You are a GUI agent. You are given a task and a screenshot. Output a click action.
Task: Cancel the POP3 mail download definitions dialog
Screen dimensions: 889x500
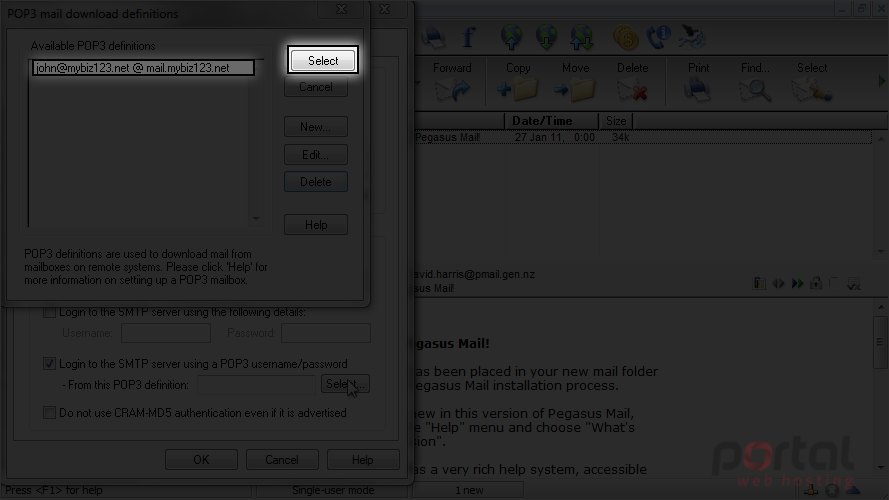coord(316,87)
